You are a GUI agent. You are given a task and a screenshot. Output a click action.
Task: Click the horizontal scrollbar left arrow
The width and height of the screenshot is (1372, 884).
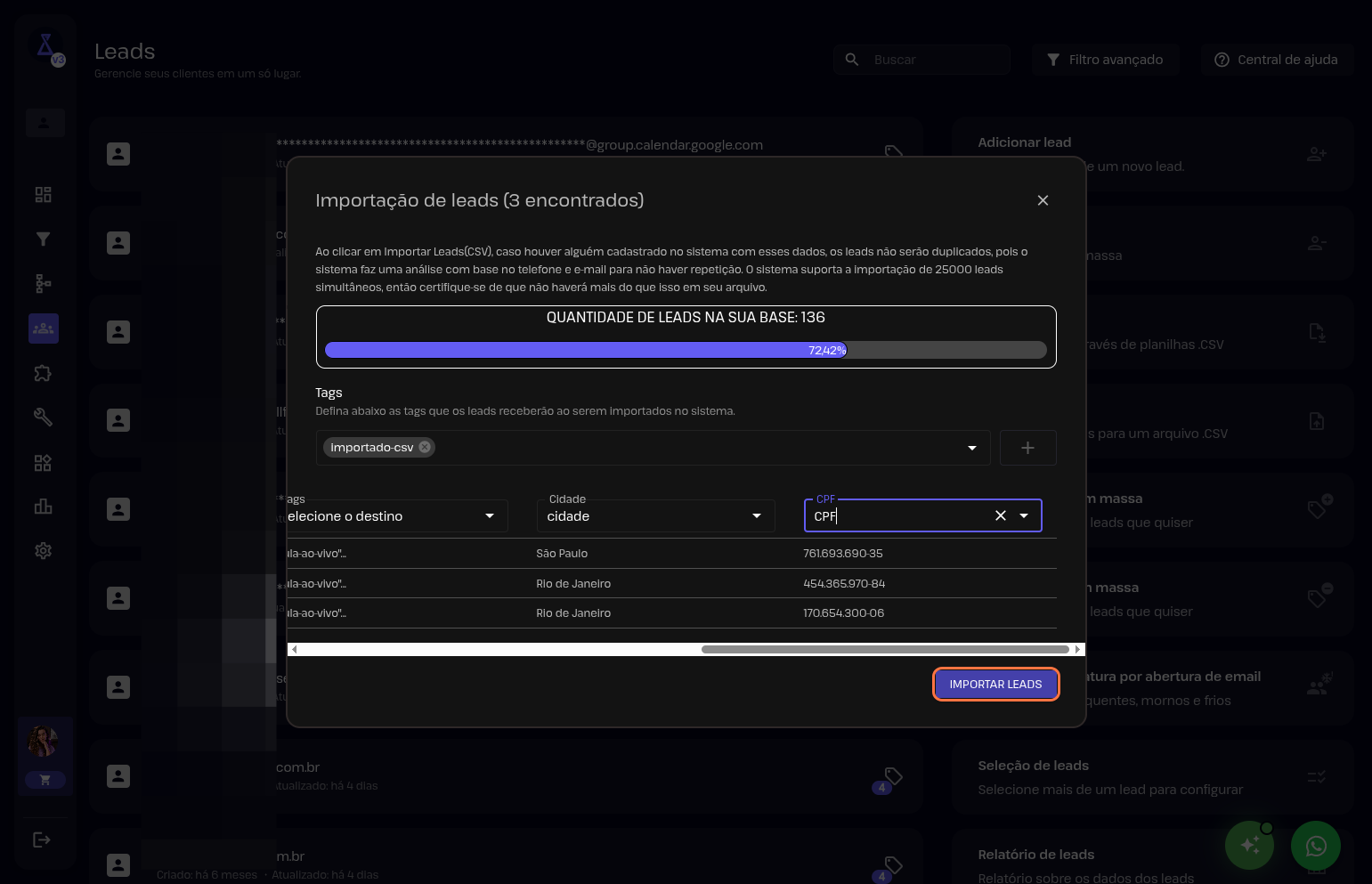(x=294, y=649)
